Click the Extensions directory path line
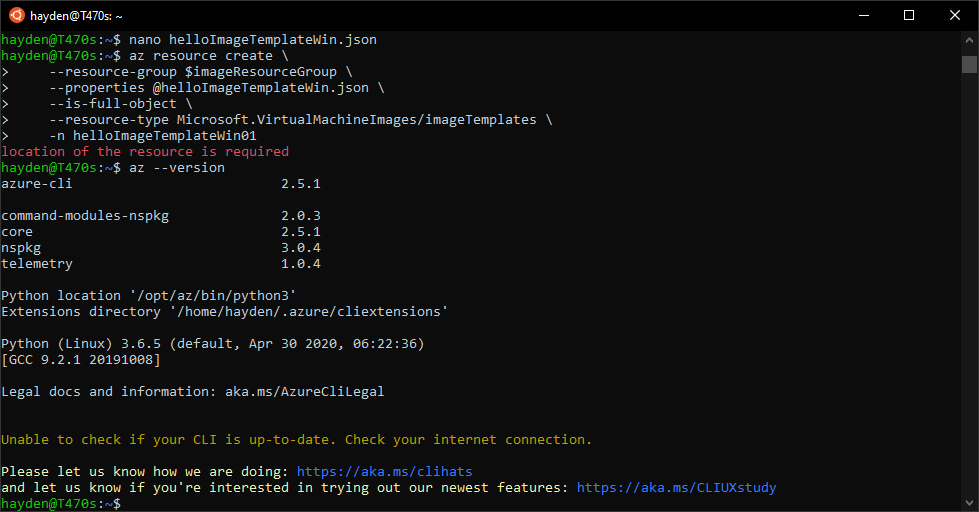The height and width of the screenshot is (512, 979). coord(225,312)
